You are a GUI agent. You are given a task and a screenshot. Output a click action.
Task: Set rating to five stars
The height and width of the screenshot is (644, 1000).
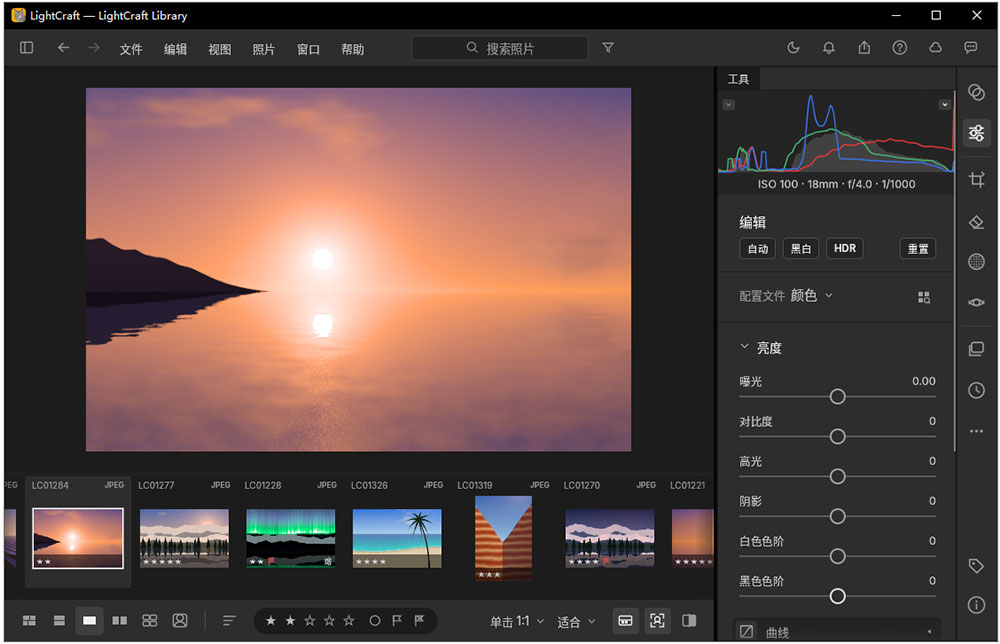[x=349, y=620]
